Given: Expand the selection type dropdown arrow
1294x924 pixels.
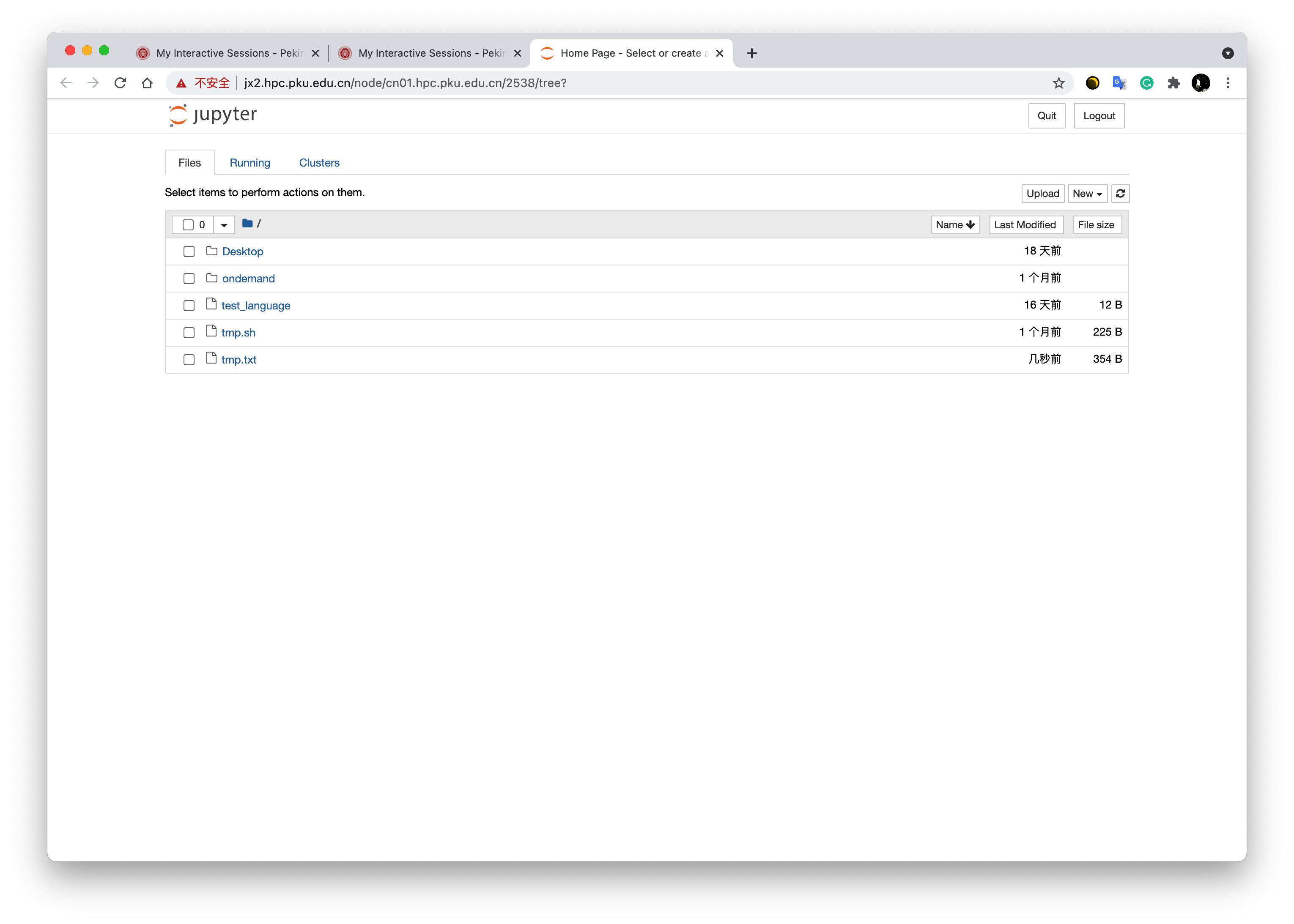Looking at the screenshot, I should (224, 225).
